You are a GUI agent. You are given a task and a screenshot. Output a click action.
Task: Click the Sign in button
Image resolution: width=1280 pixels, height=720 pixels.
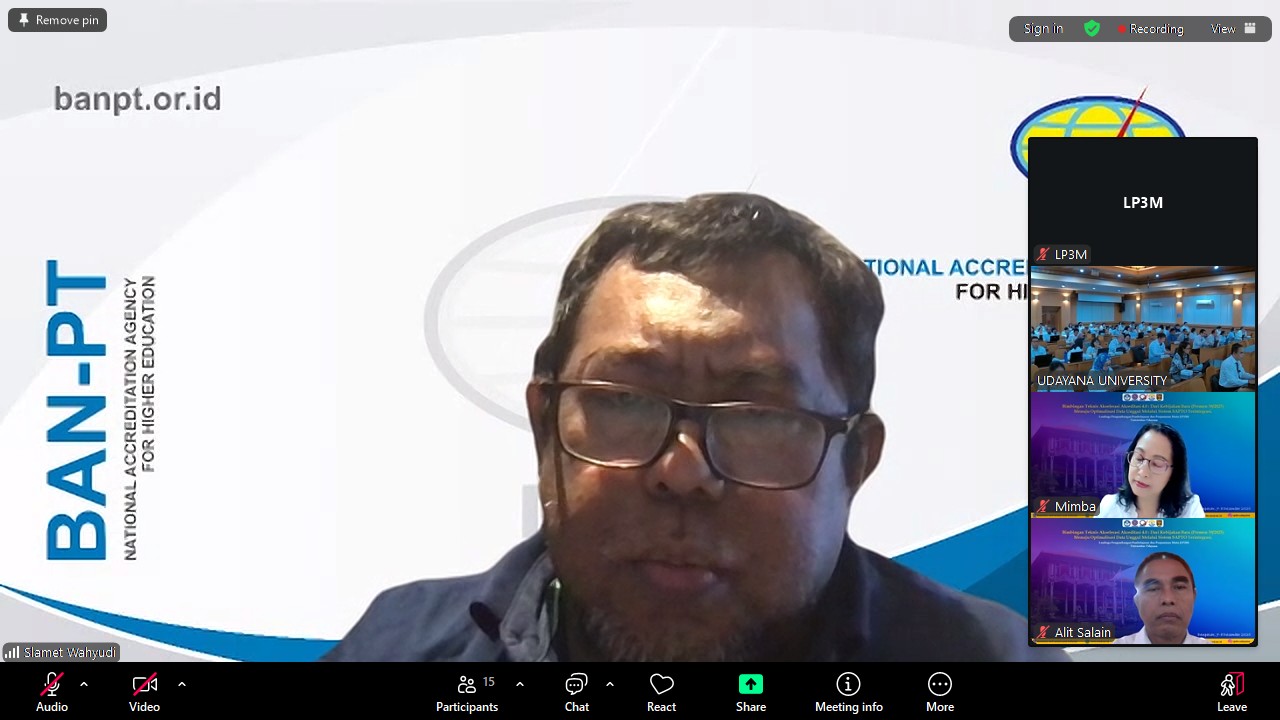click(x=1043, y=29)
